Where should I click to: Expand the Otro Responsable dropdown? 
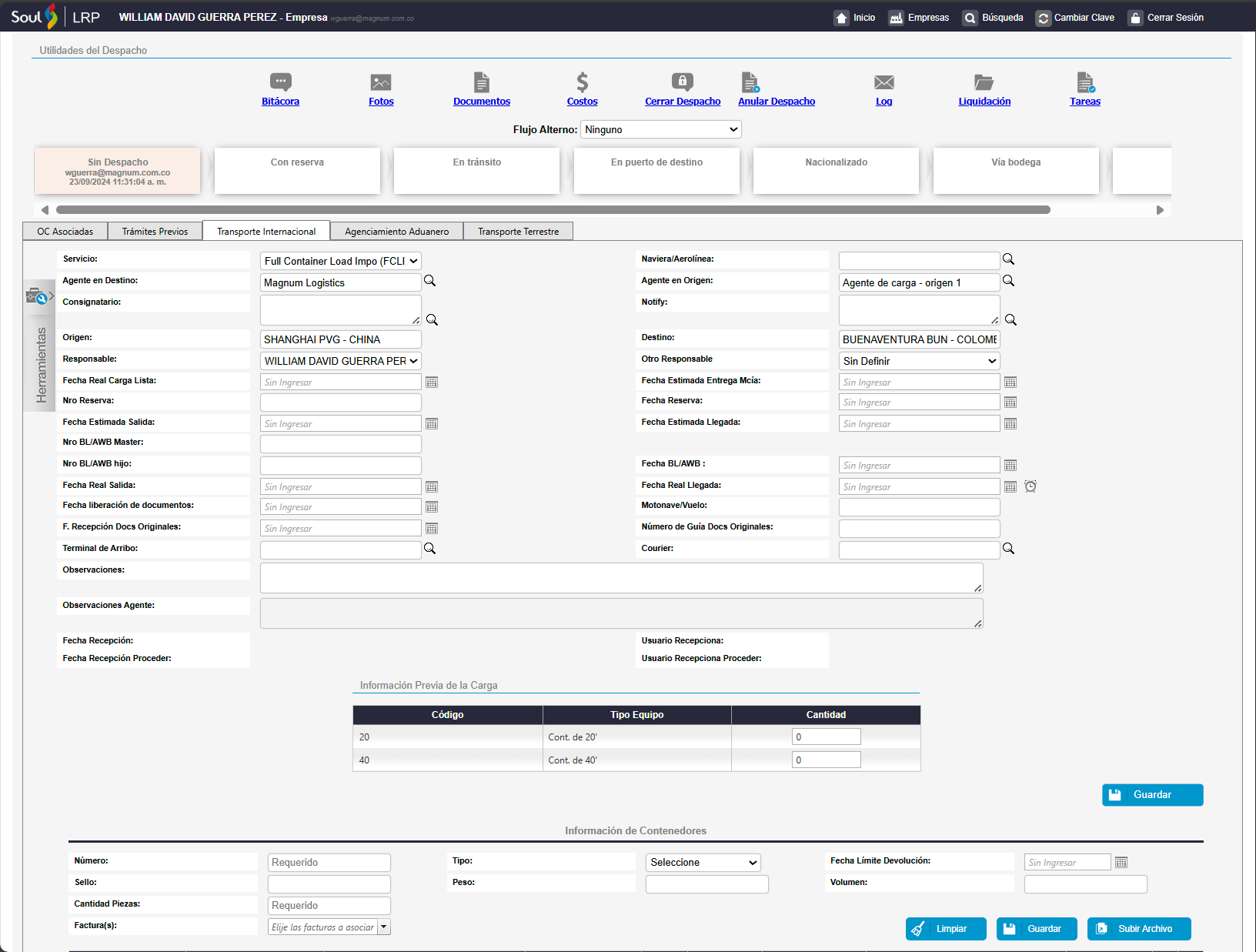[x=919, y=361]
